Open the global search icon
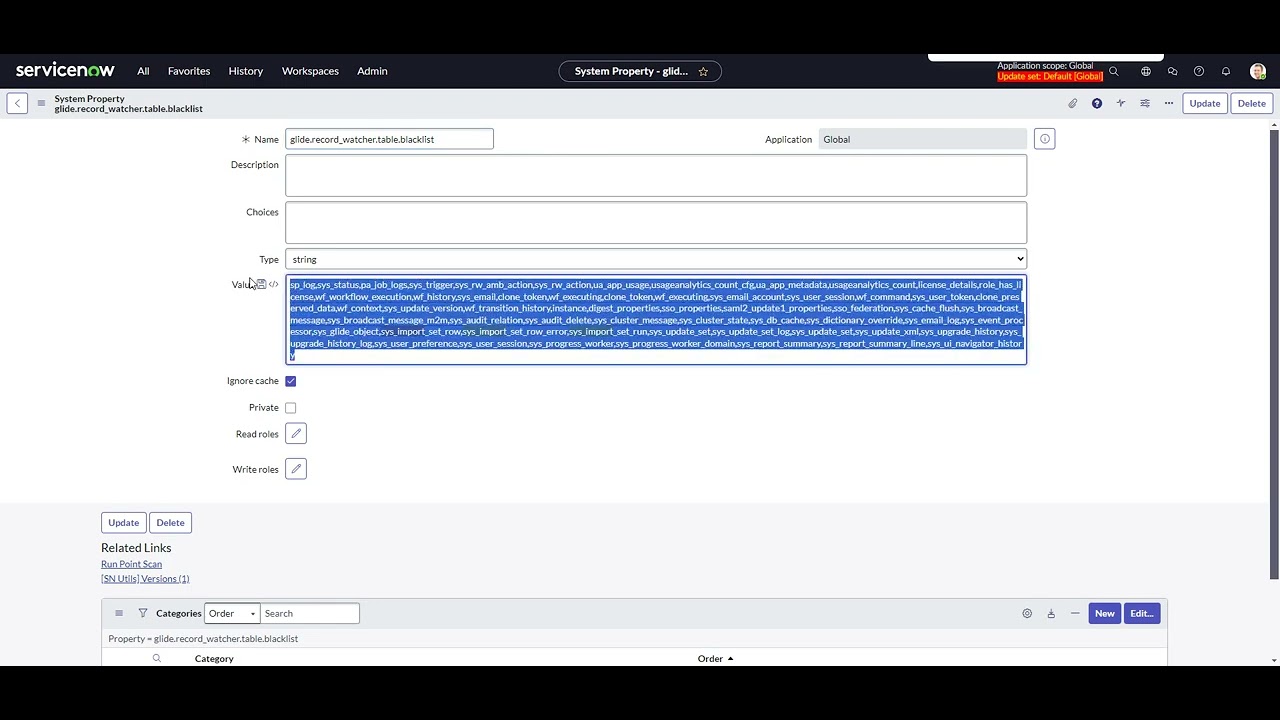 click(x=1113, y=71)
